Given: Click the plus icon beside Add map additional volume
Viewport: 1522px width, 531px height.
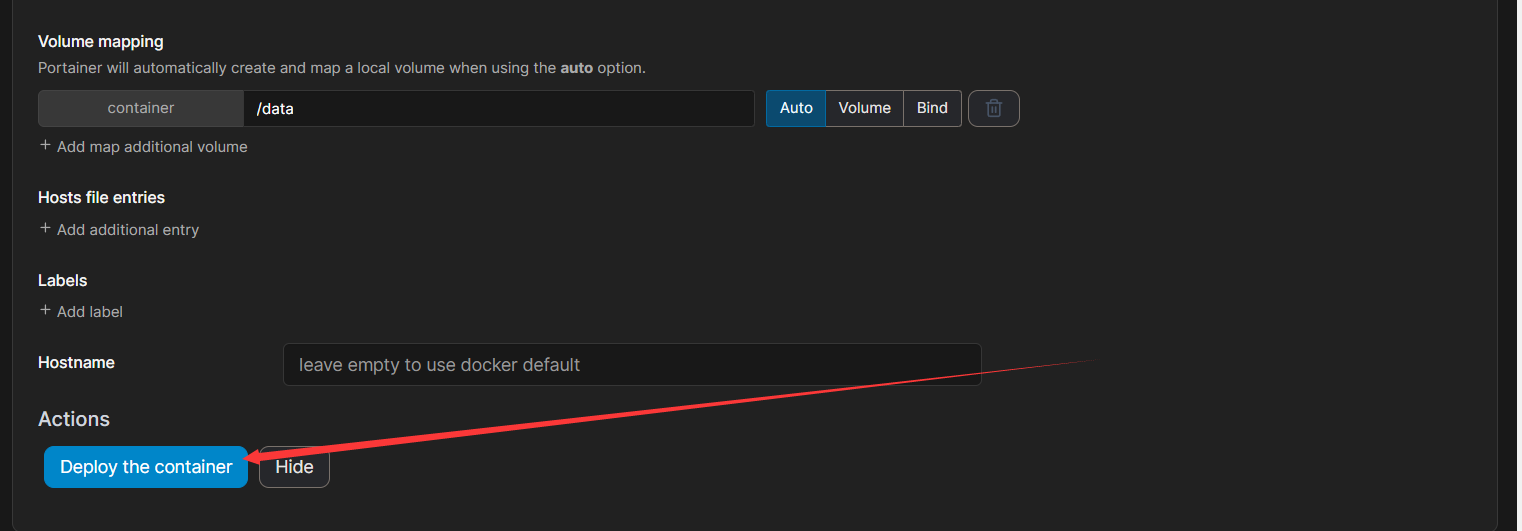Looking at the screenshot, I should click(x=45, y=146).
